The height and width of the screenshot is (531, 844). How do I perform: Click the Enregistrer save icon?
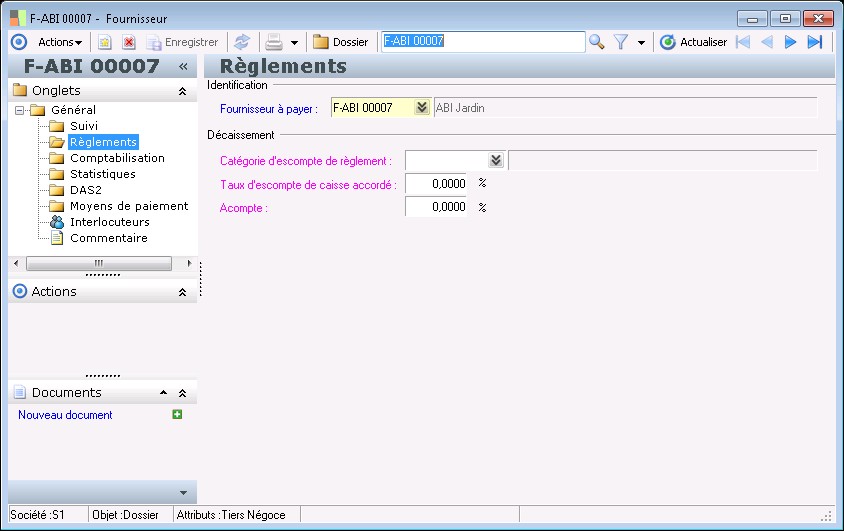[x=154, y=43]
